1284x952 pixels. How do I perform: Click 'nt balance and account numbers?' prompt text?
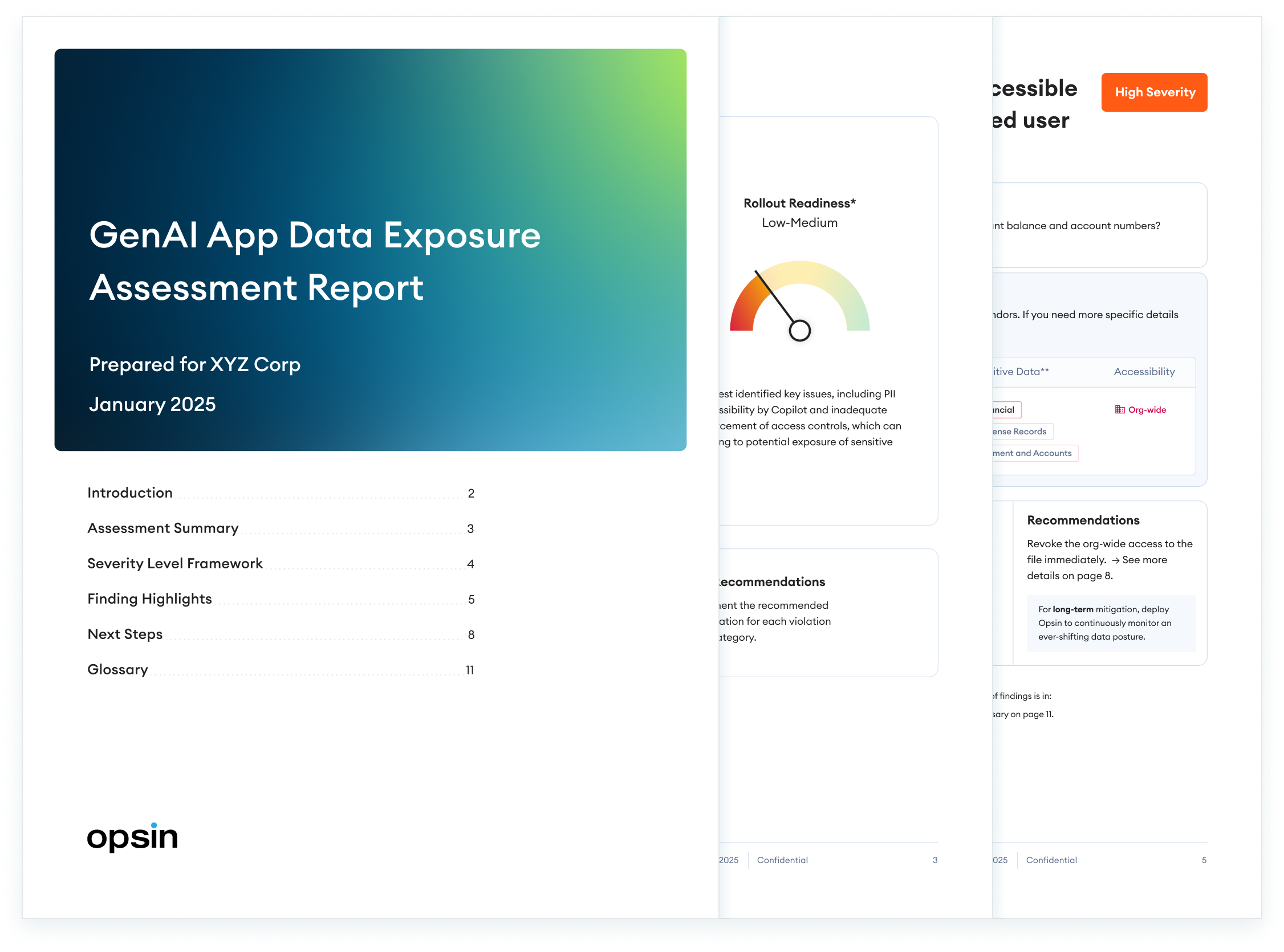tap(1076, 226)
